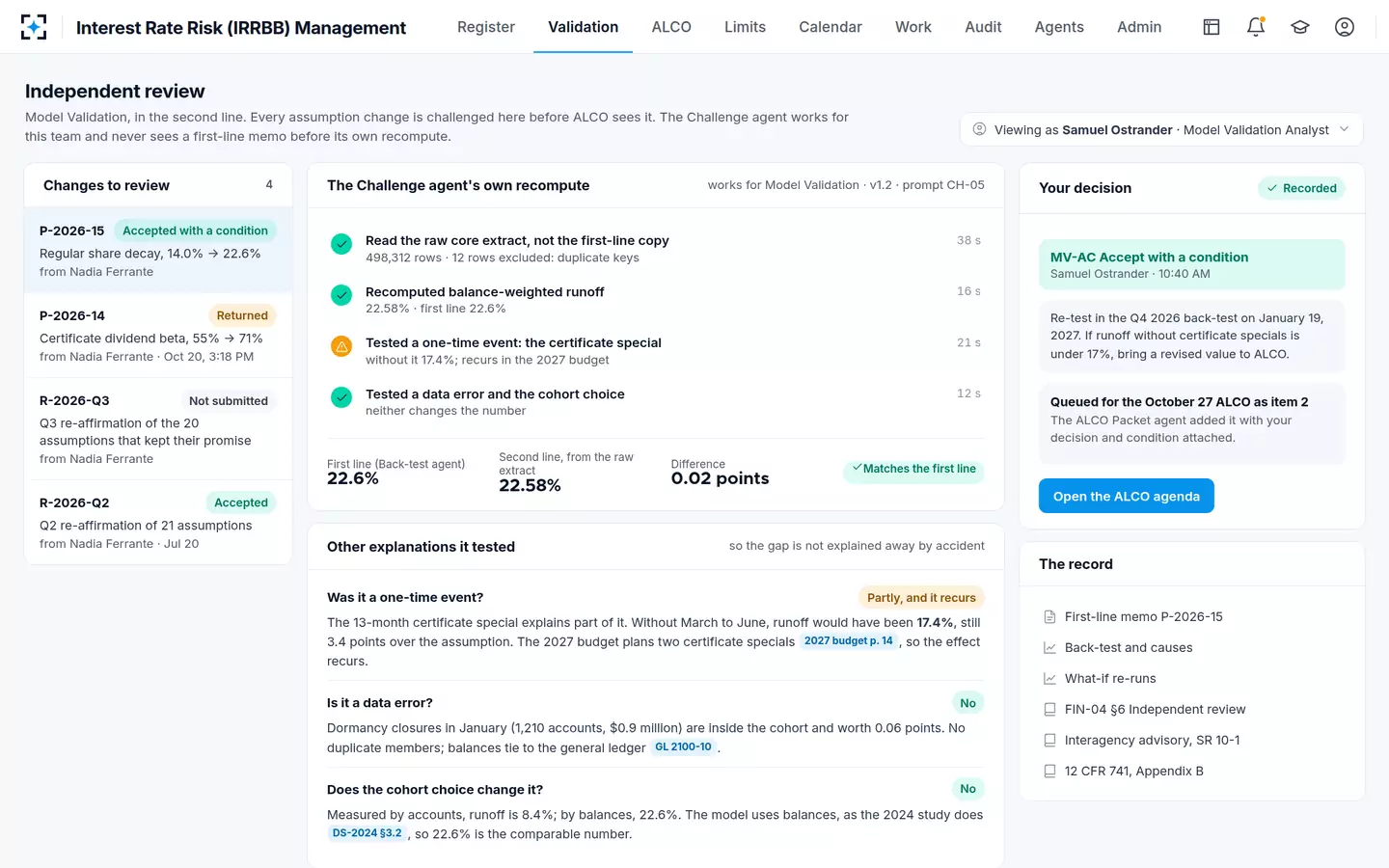
Task: Click the book icon beside Interagency advisory, SR 10-1
Action: [x=1049, y=741]
